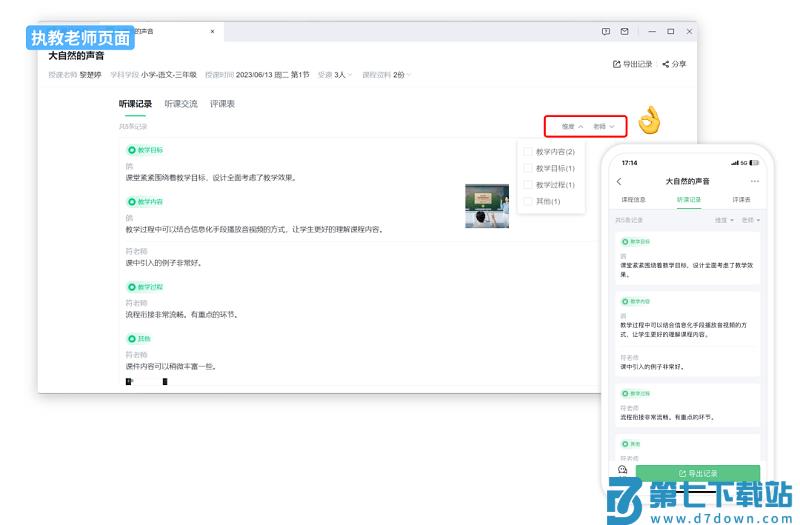Open the three-dot more menu on phone
Screen dimensions: 800x525
pos(755,182)
